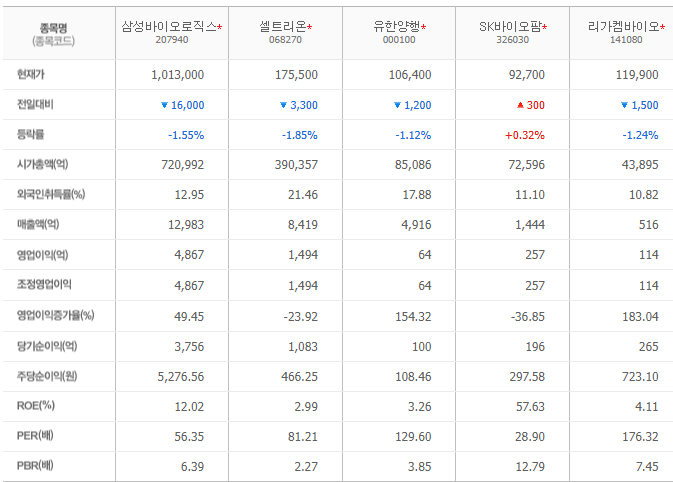Select the 영업이익증가율(%) row label
This screenshot has height=482, width=673.
click(x=55, y=315)
